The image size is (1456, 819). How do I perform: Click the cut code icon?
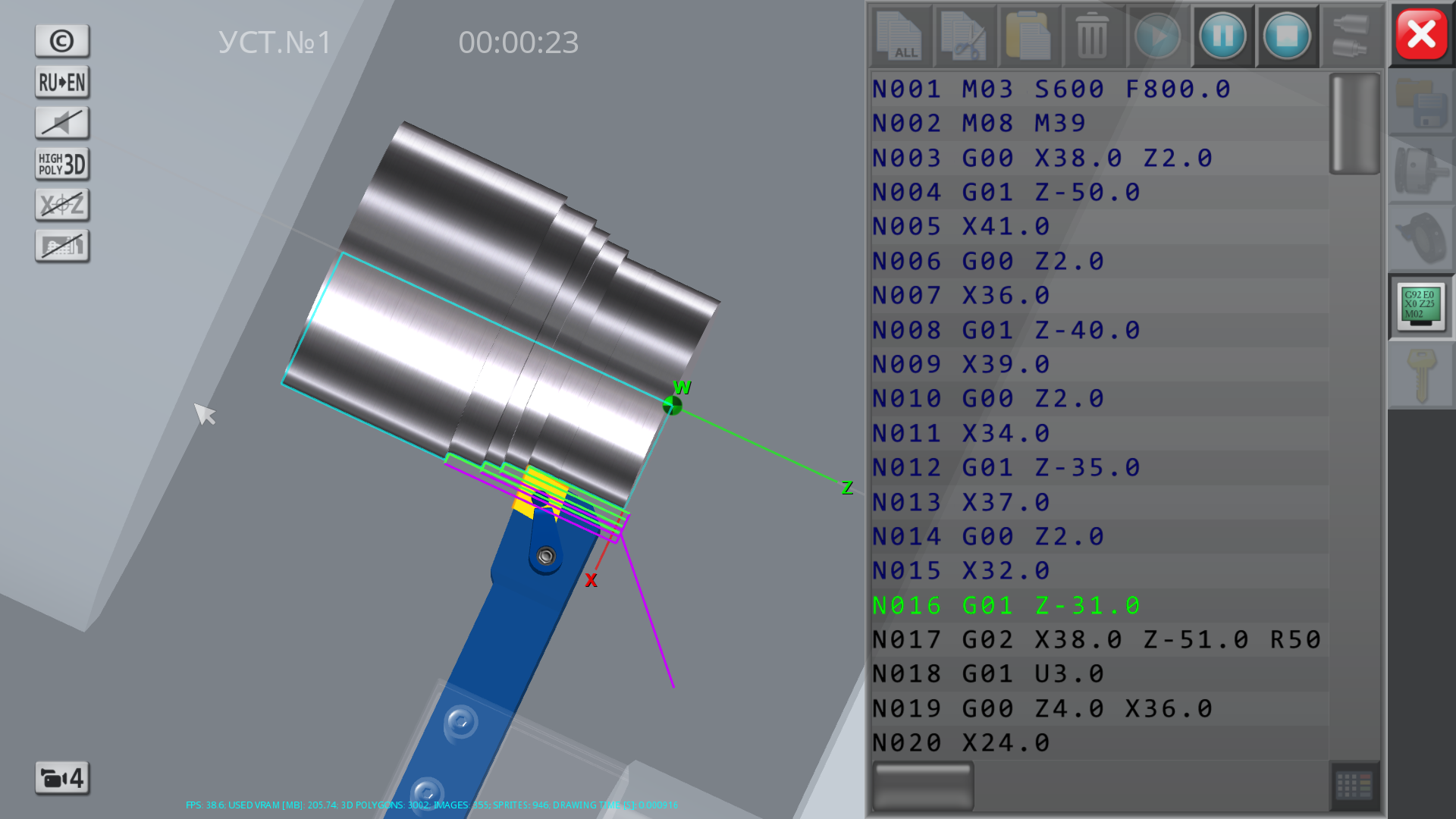pos(964,36)
